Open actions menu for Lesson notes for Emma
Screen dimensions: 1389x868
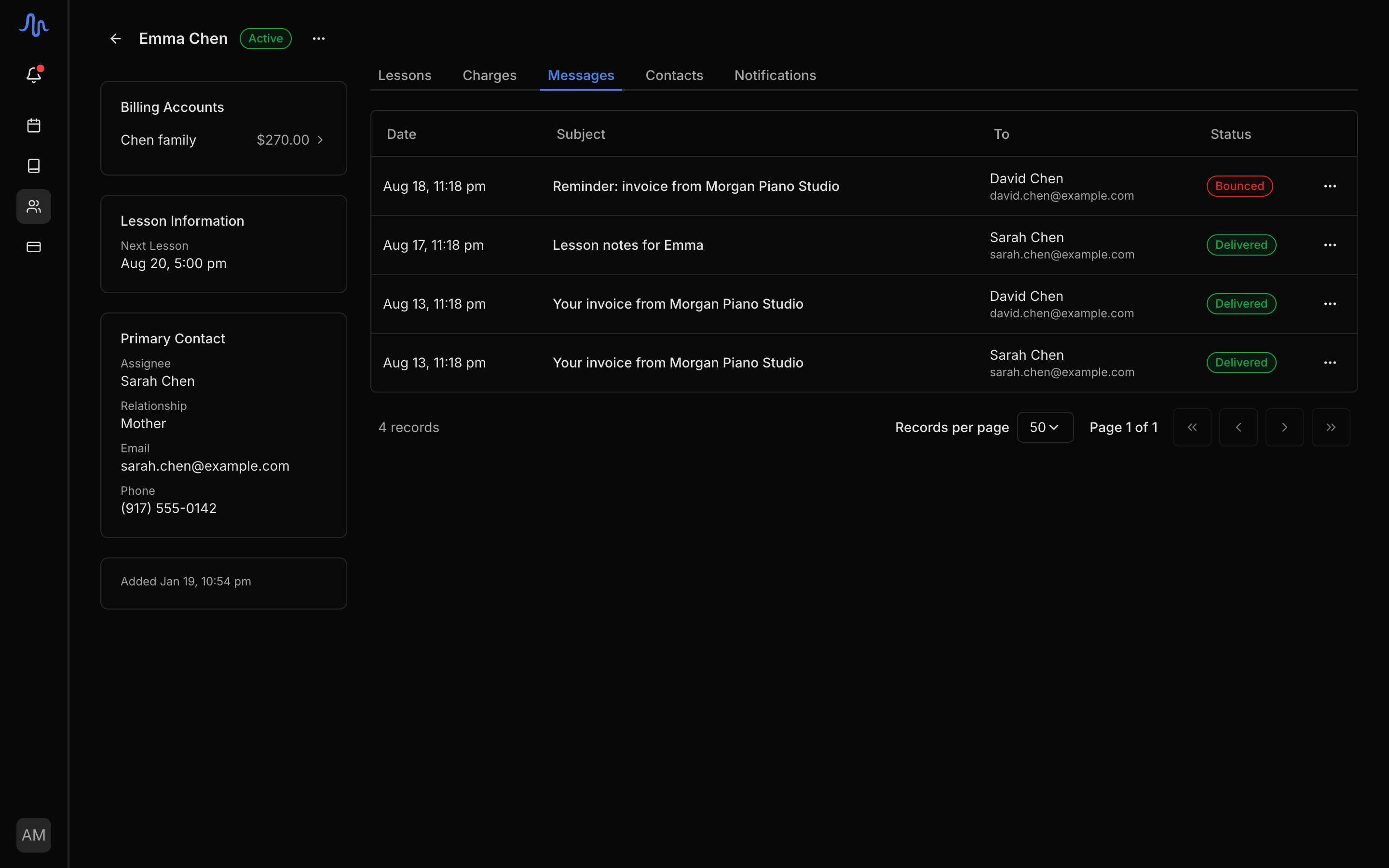[x=1330, y=245]
